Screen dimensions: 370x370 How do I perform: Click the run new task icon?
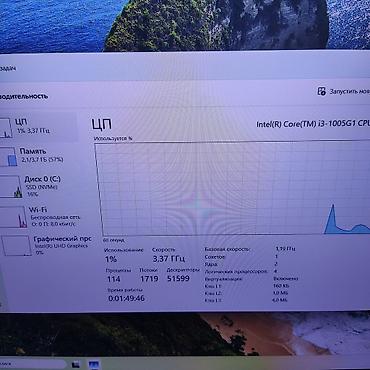coord(321,91)
